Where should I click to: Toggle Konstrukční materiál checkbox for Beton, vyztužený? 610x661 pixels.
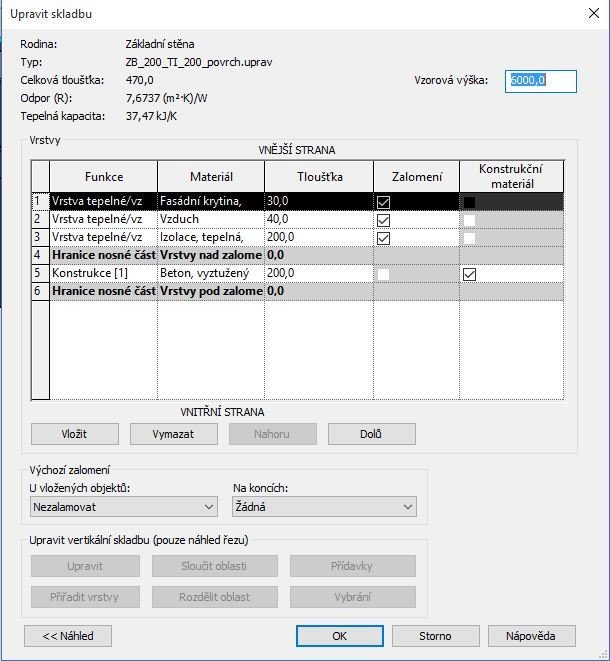click(469, 274)
